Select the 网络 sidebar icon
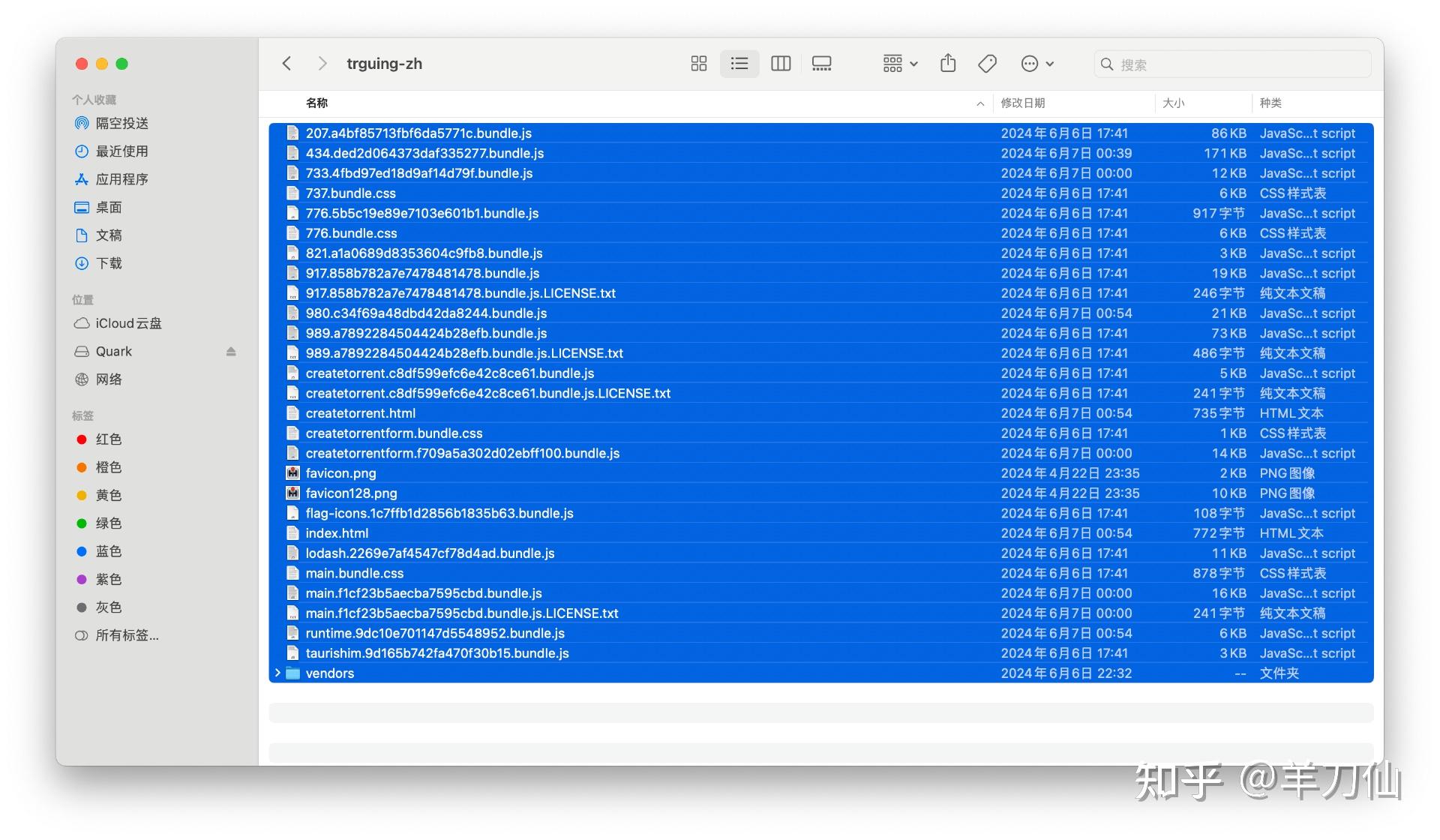 pyautogui.click(x=82, y=379)
